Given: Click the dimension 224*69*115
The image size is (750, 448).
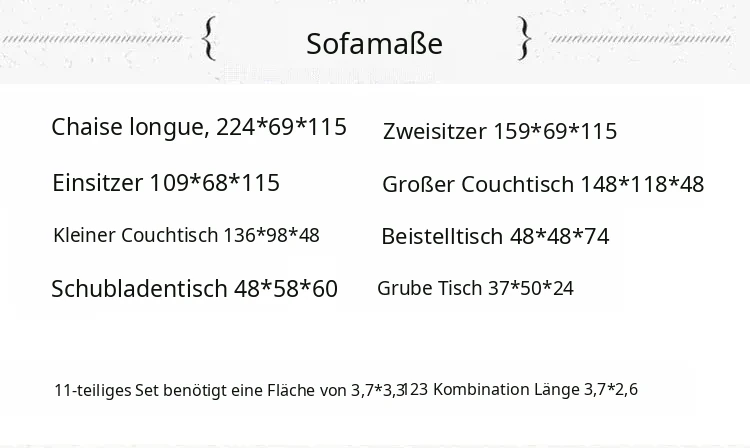Looking at the screenshot, I should (x=281, y=127).
